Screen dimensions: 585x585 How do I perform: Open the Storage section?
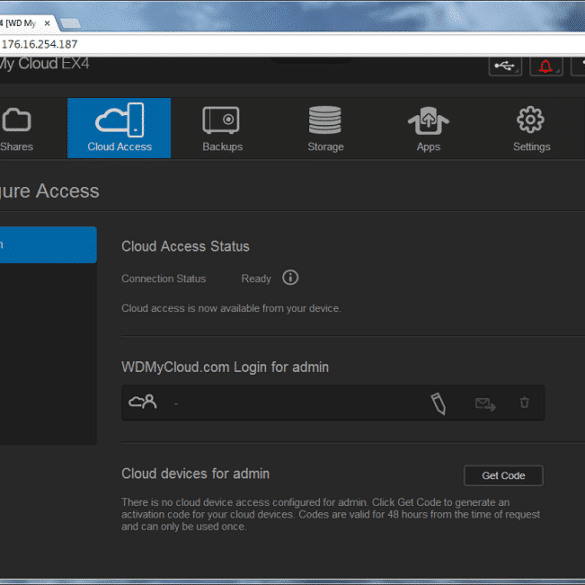click(x=325, y=128)
